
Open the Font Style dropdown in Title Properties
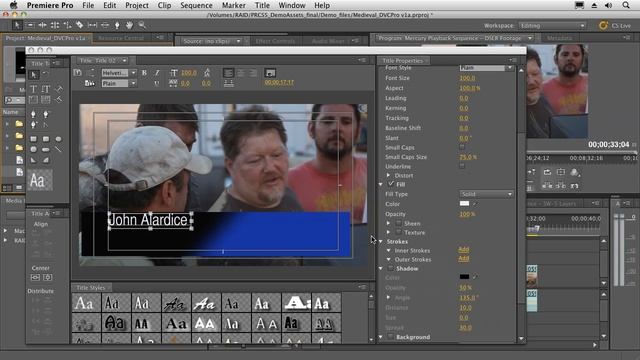pos(487,68)
